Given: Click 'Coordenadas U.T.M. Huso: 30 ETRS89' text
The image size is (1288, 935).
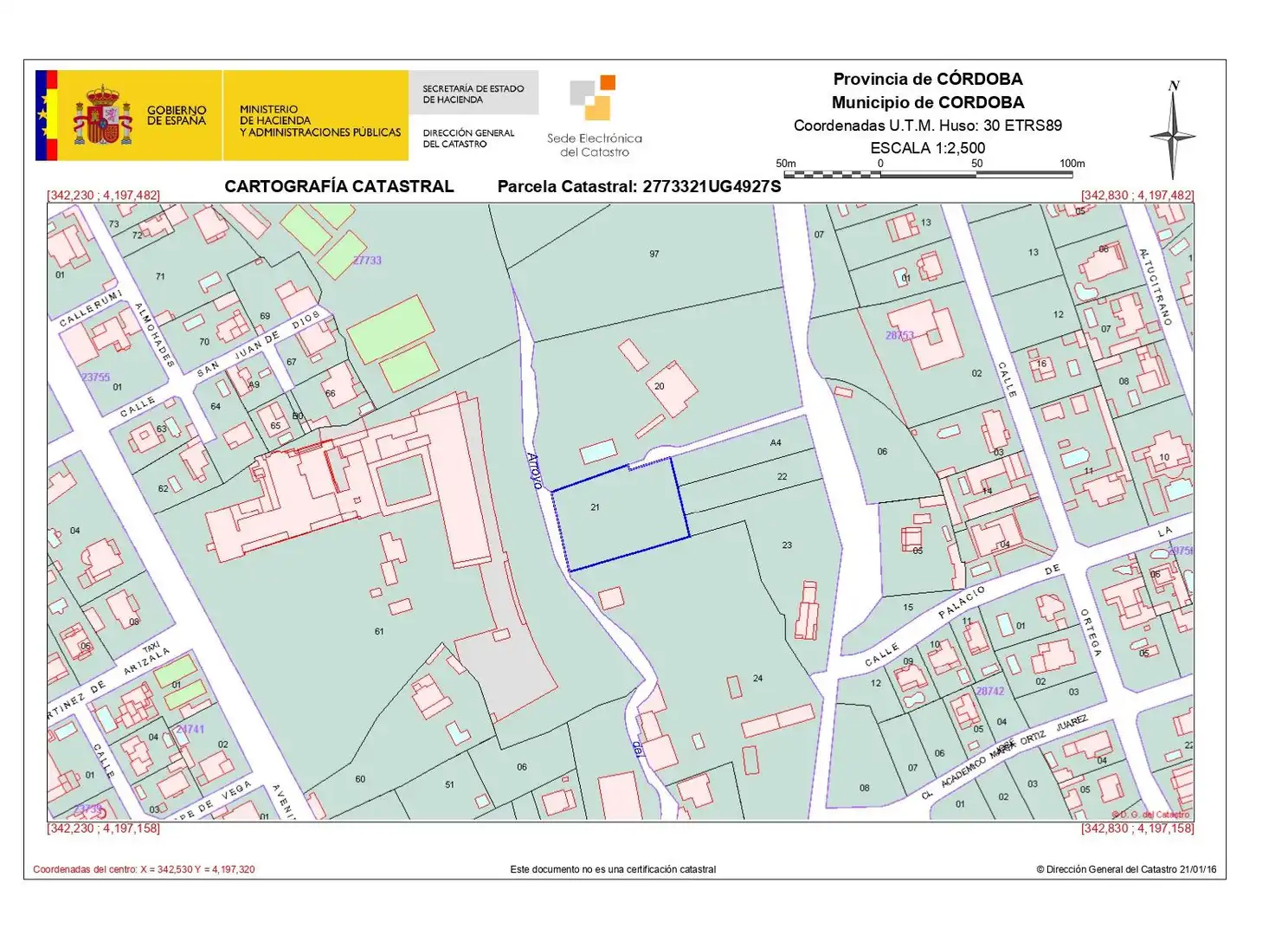Looking at the screenshot, I should pyautogui.click(x=928, y=126).
